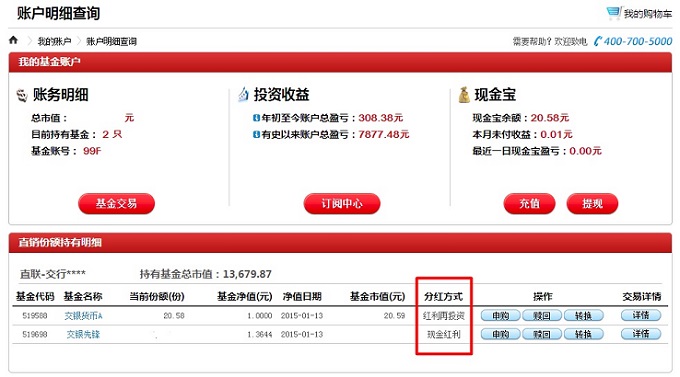Image resolution: width=680 pixels, height=377 pixels.
Task: Click the 基金代码 column header
Action: (x=35, y=297)
